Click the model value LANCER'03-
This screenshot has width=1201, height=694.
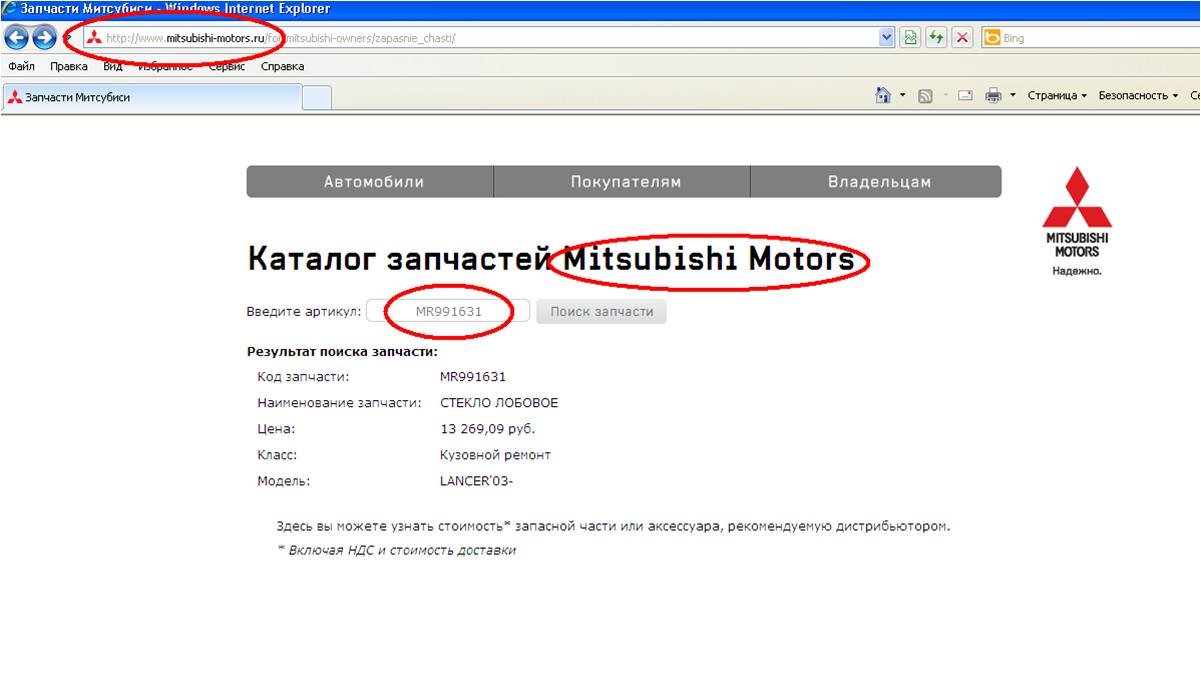click(x=476, y=481)
